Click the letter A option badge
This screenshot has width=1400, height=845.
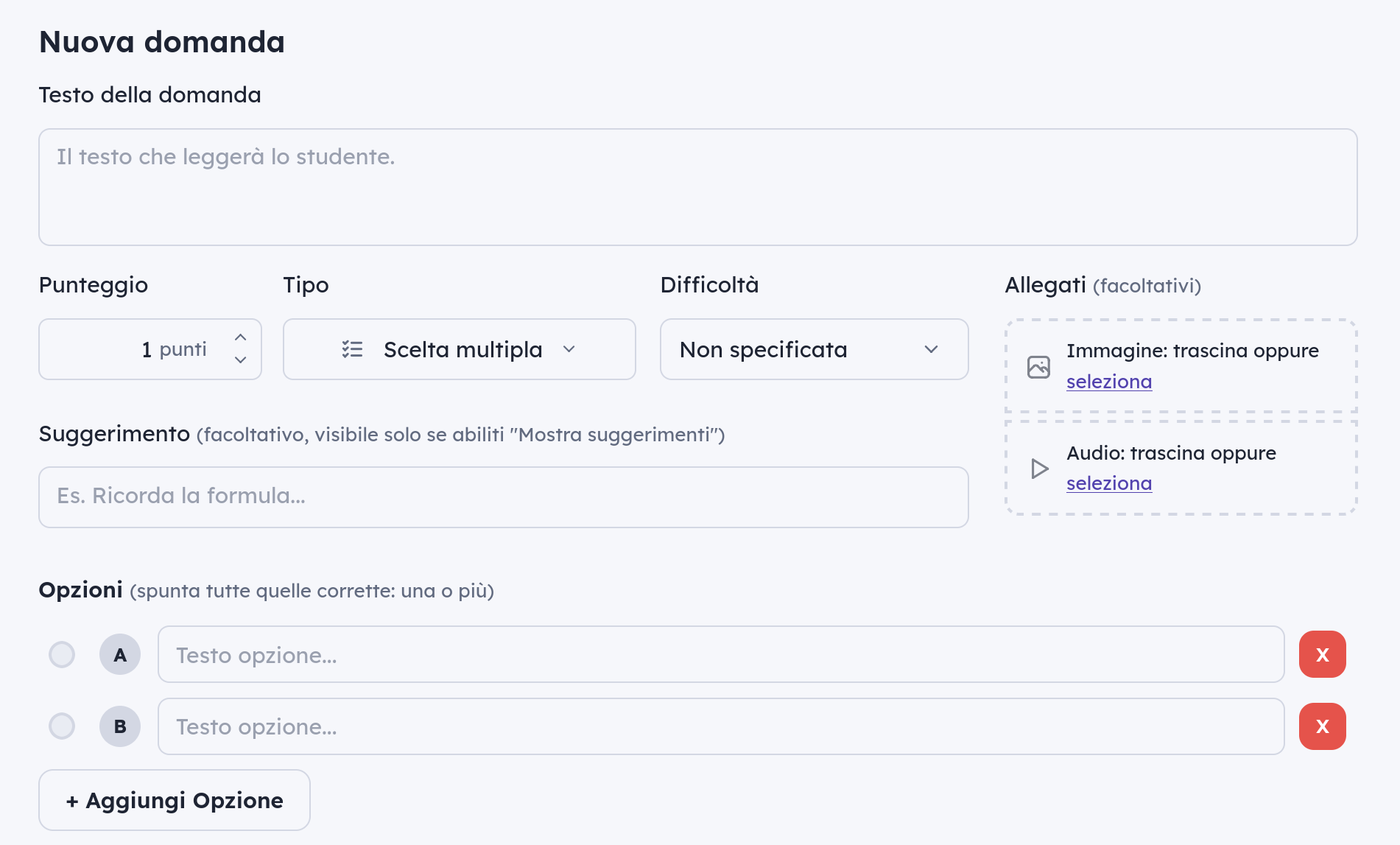[x=120, y=654]
